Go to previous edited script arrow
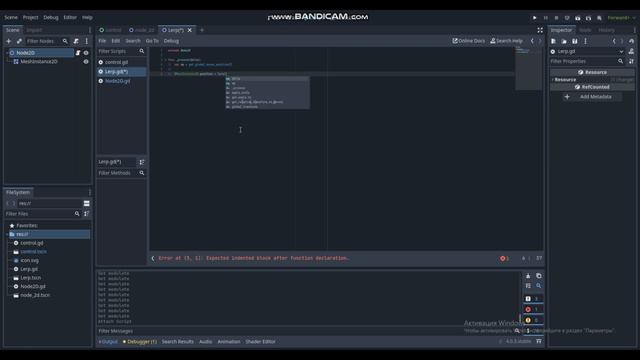The height and width of the screenshot is (360, 640). (532, 41)
